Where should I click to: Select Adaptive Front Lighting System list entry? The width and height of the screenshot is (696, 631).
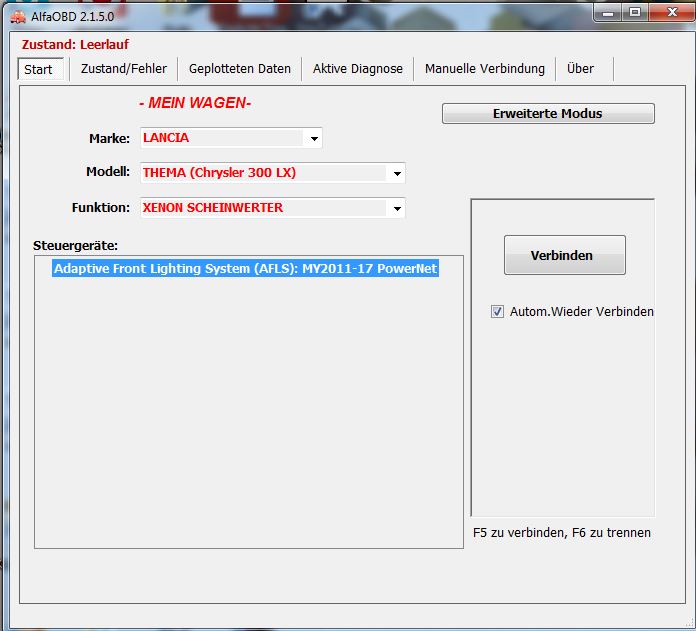tap(245, 268)
